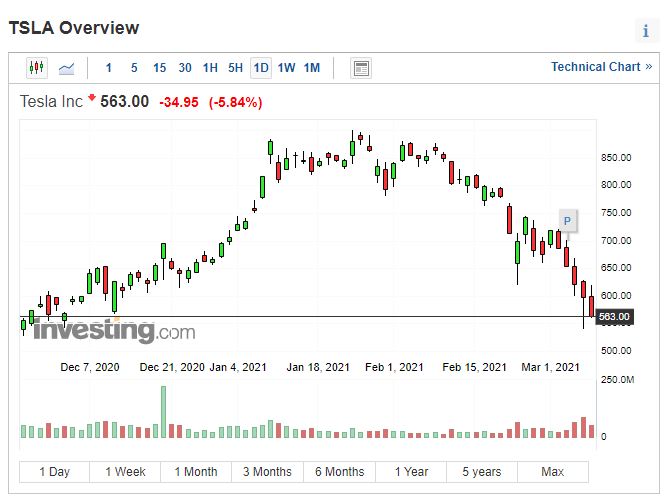The width and height of the screenshot is (670, 501).
Task: Choose the 5H interval
Action: pos(235,68)
